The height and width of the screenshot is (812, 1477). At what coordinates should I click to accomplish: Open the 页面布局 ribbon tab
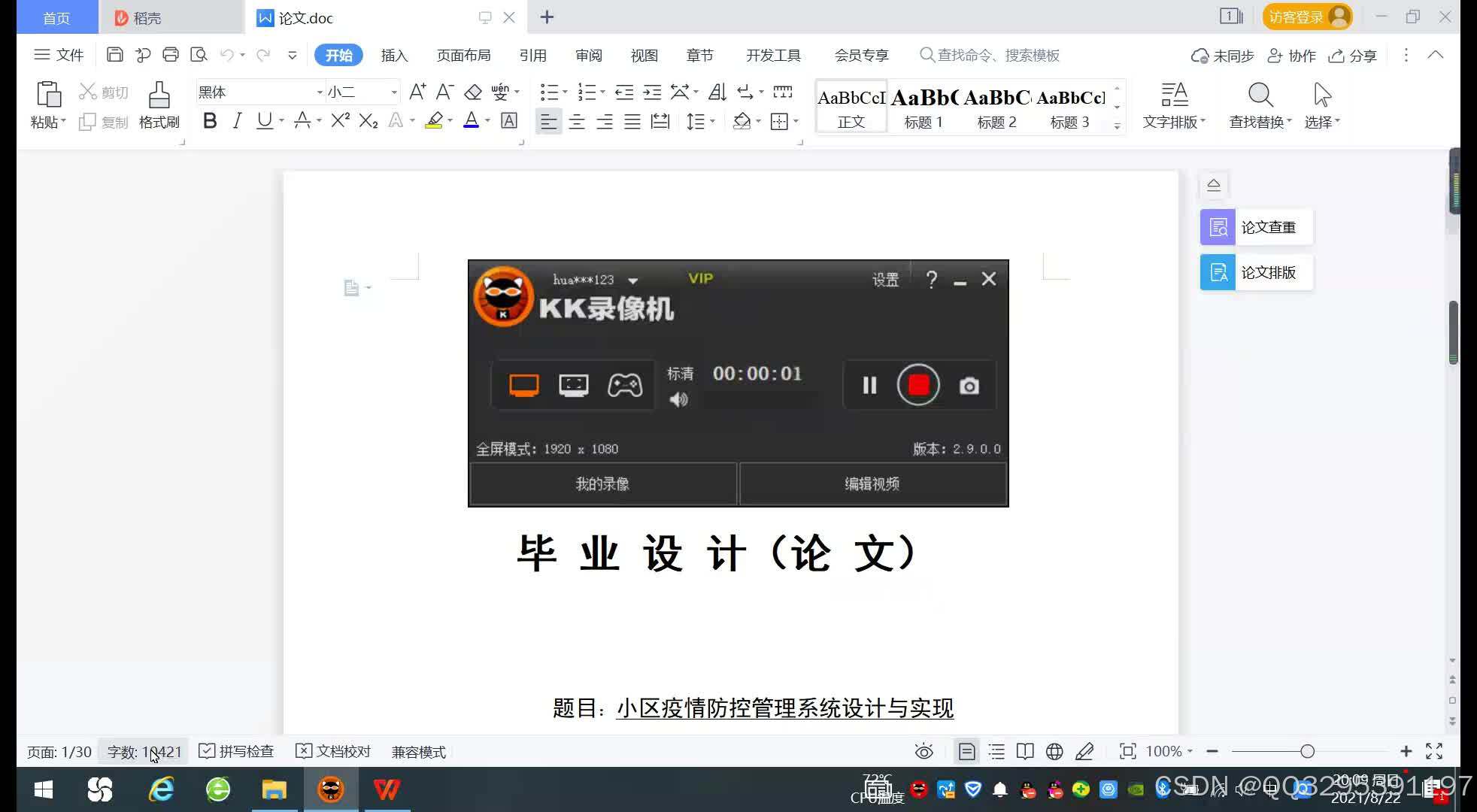pyautogui.click(x=463, y=55)
